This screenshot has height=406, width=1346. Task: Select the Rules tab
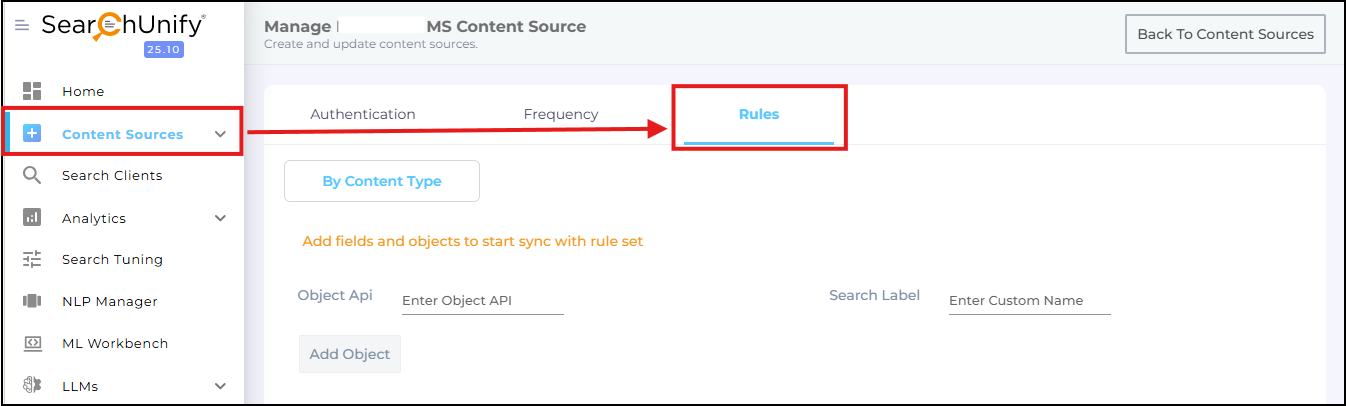pos(759,114)
